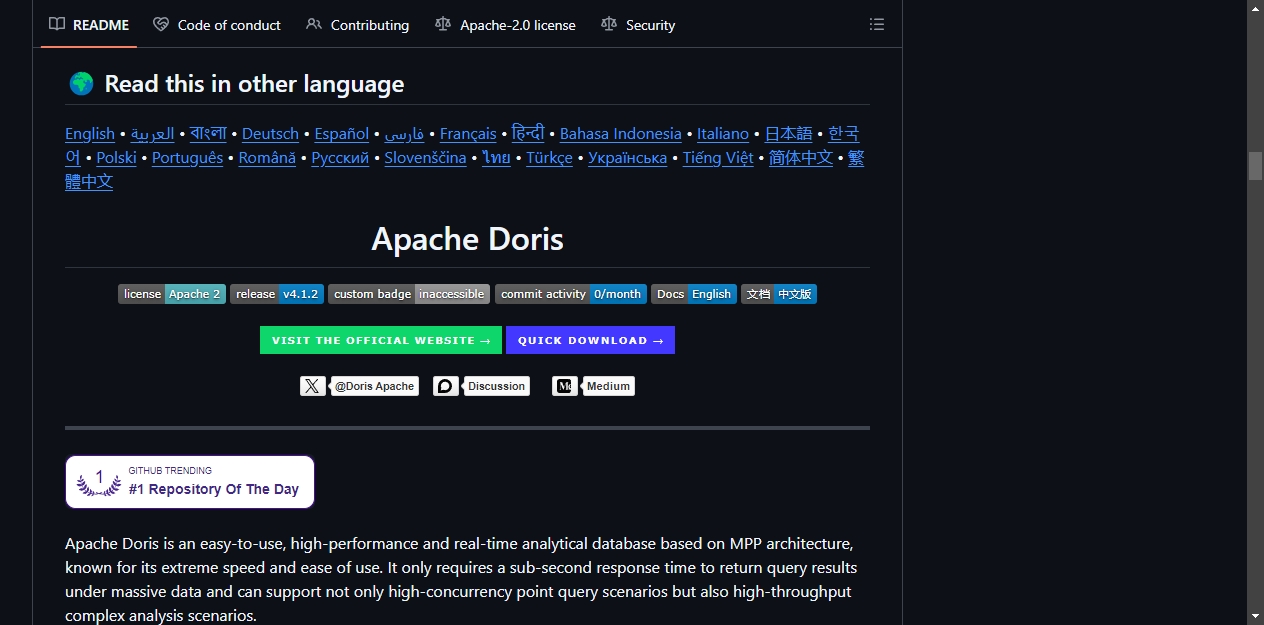
Task: Open the Discussion badge
Action: [481, 386]
